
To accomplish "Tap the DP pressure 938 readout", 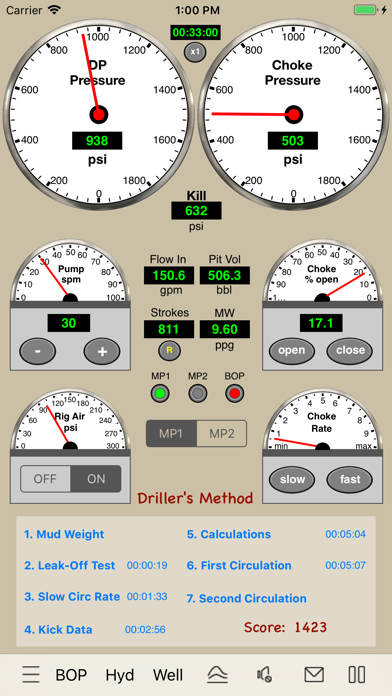I will (x=97, y=141).
